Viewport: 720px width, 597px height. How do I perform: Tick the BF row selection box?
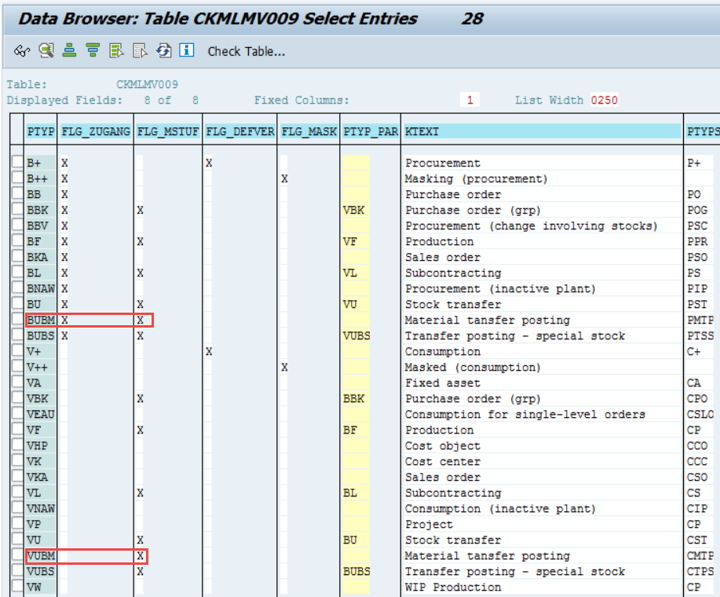[x=17, y=241]
